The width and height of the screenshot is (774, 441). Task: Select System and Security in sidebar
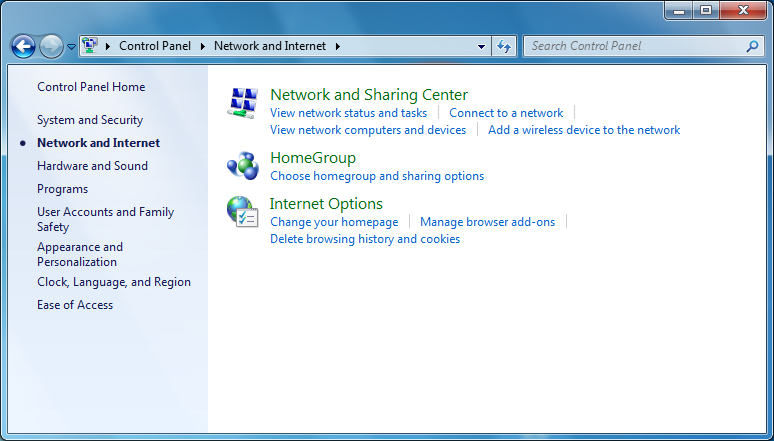[x=90, y=120]
